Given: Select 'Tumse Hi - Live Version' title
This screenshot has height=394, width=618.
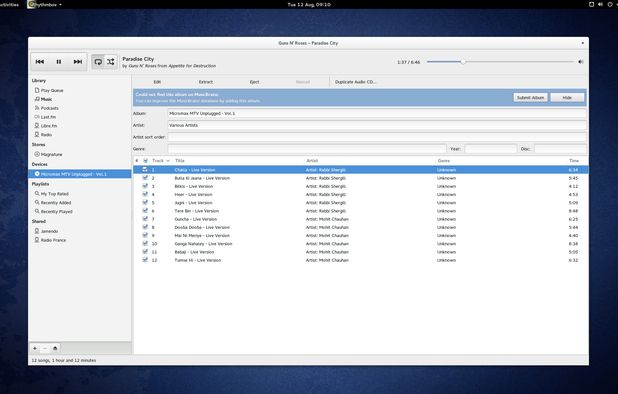Looking at the screenshot, I should (x=197, y=260).
